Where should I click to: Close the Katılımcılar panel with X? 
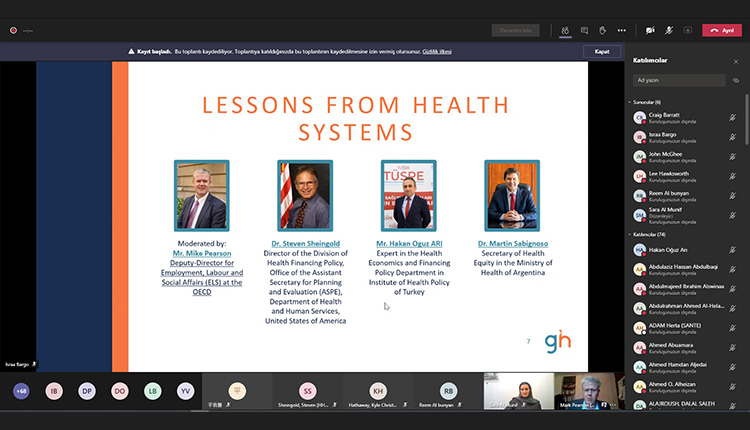pos(736,61)
